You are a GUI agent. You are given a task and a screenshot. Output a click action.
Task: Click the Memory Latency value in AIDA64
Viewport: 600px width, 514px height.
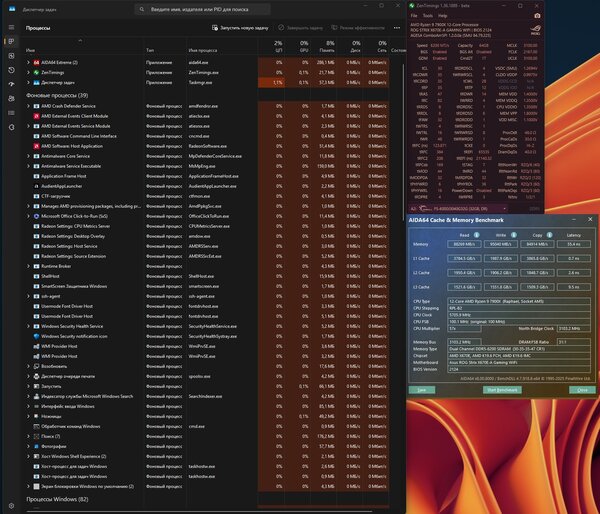coord(574,244)
